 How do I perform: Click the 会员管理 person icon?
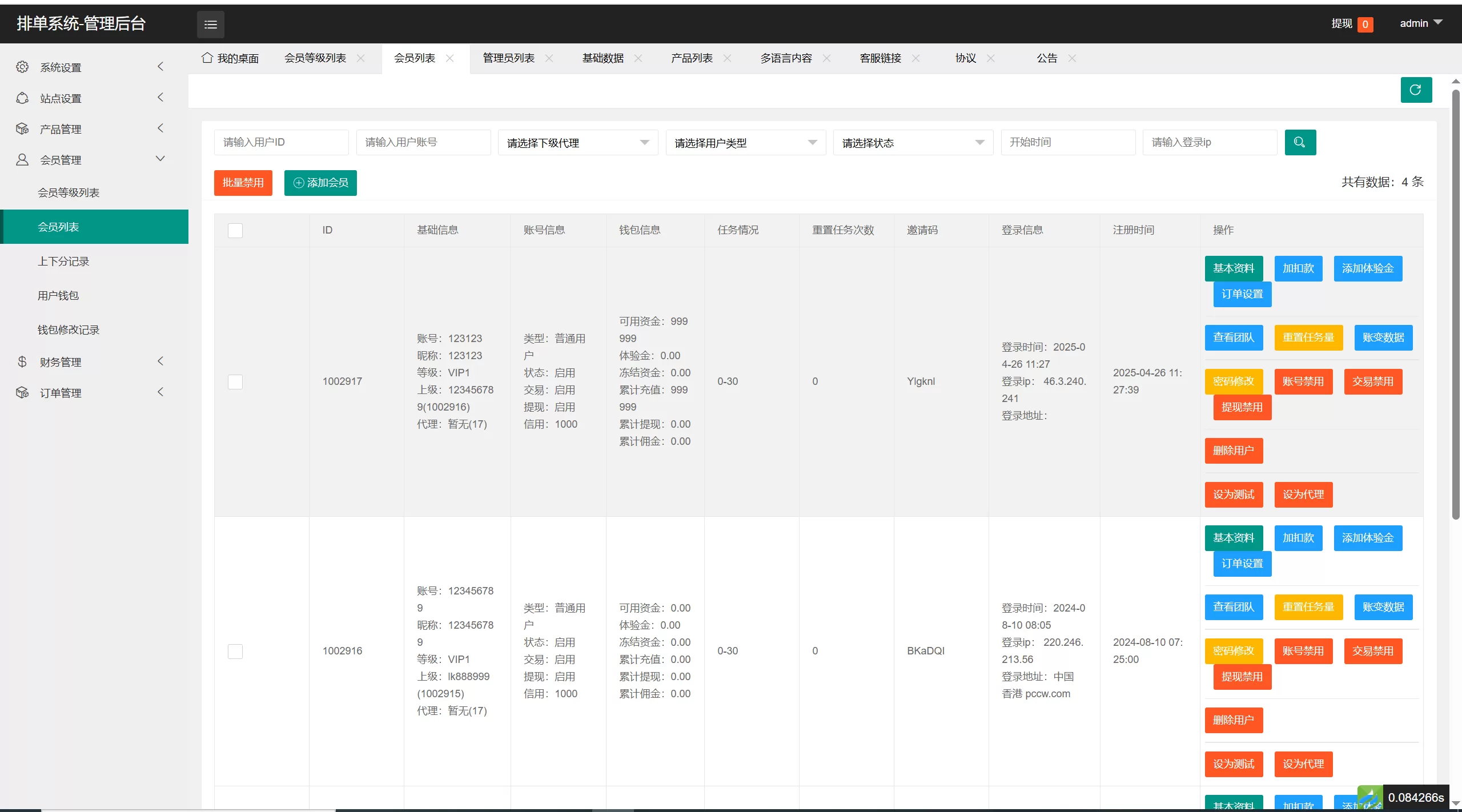tap(22, 159)
